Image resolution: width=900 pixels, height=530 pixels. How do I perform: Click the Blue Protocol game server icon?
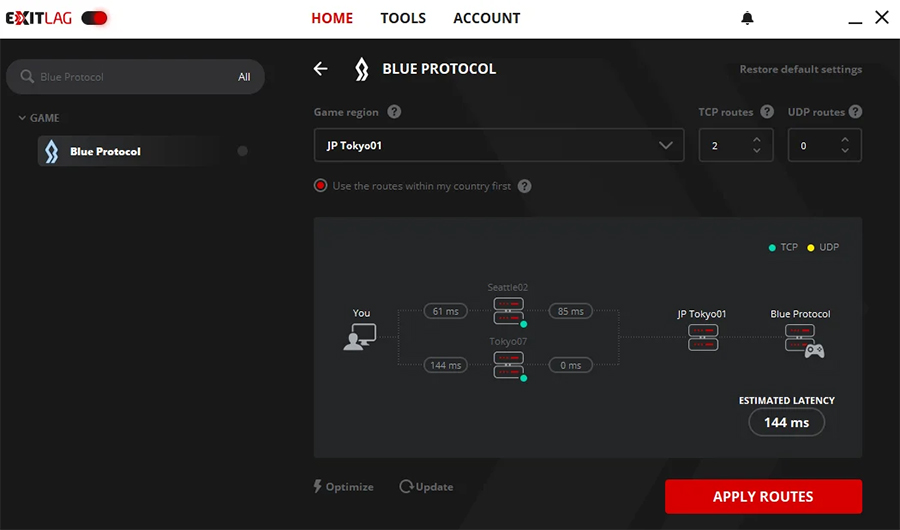[804, 341]
